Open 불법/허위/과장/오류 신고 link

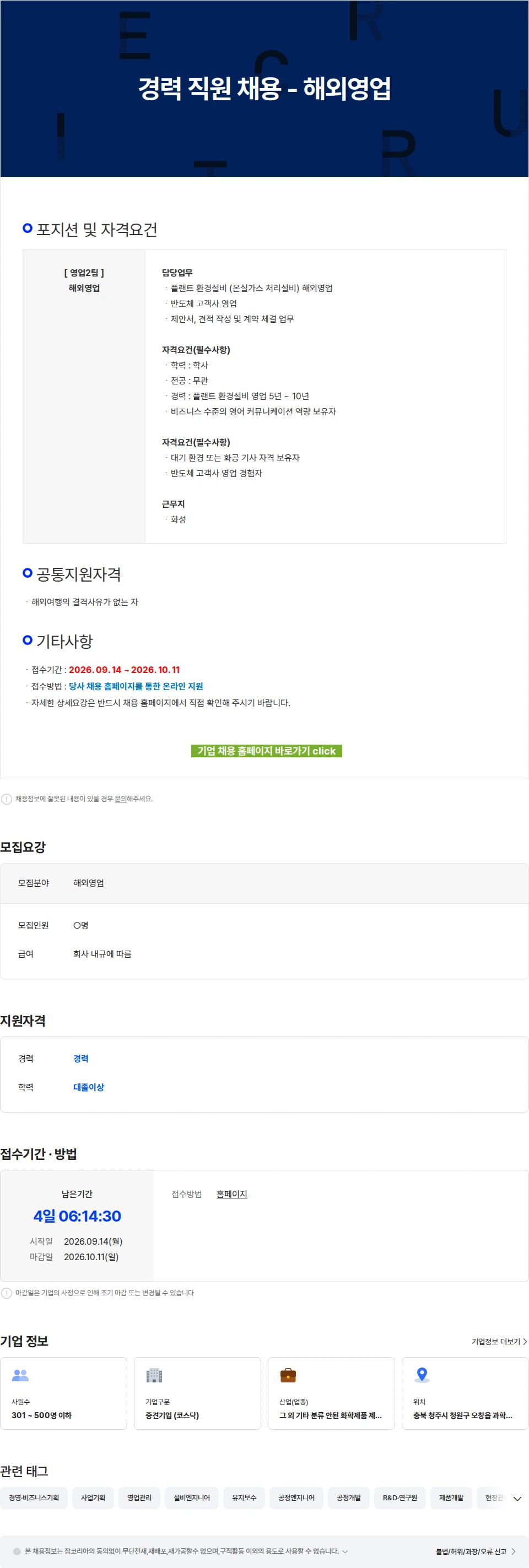point(476,1551)
